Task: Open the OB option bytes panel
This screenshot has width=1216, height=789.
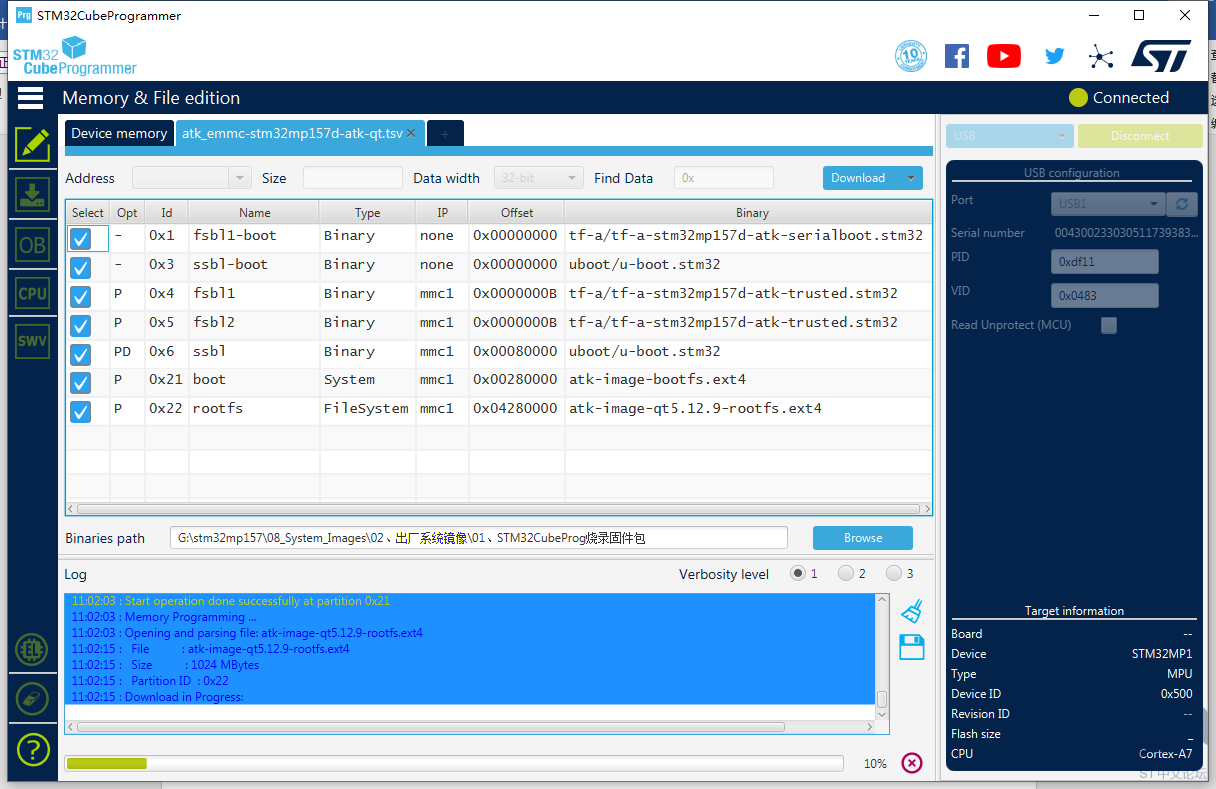Action: 32,244
